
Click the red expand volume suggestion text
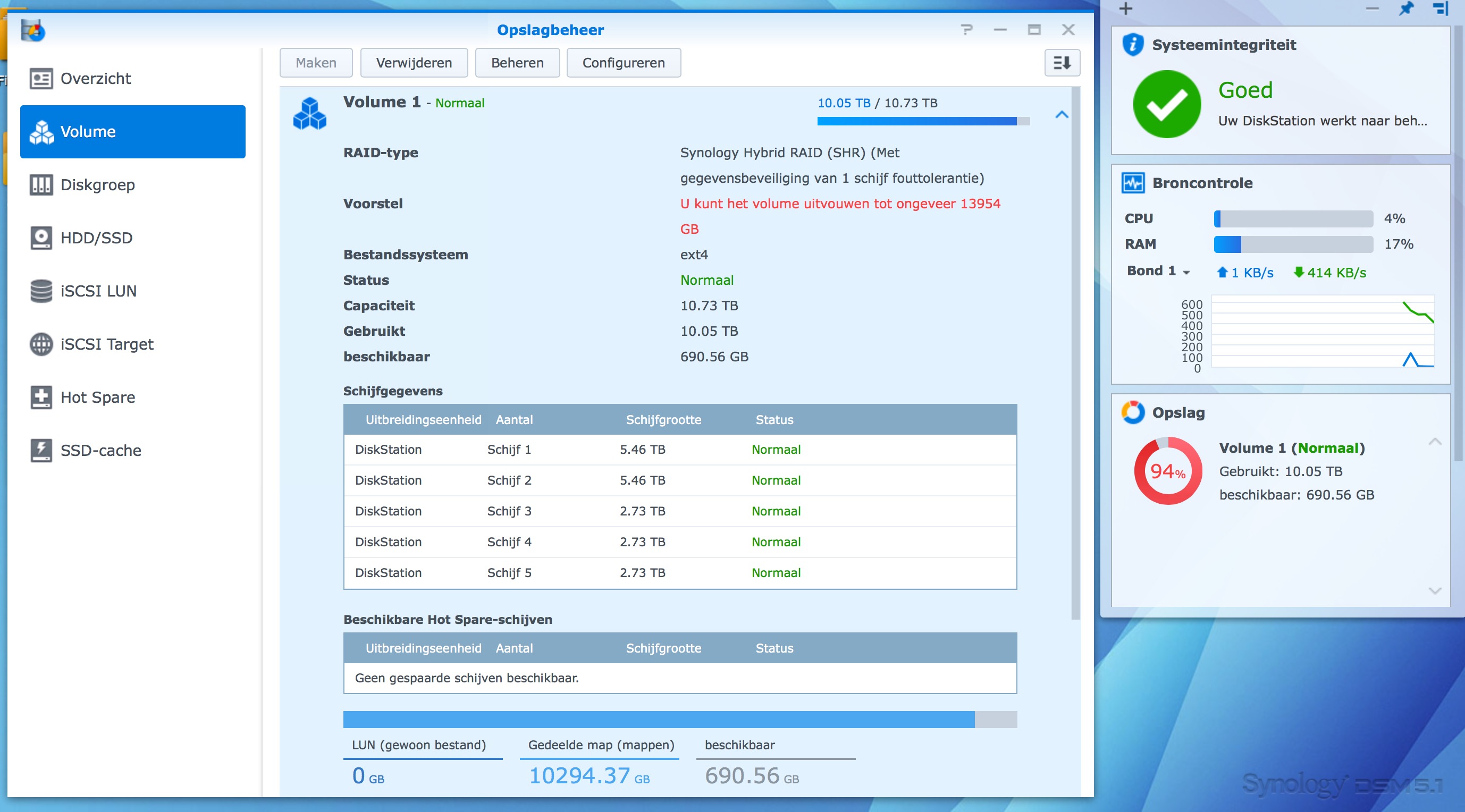(x=840, y=216)
